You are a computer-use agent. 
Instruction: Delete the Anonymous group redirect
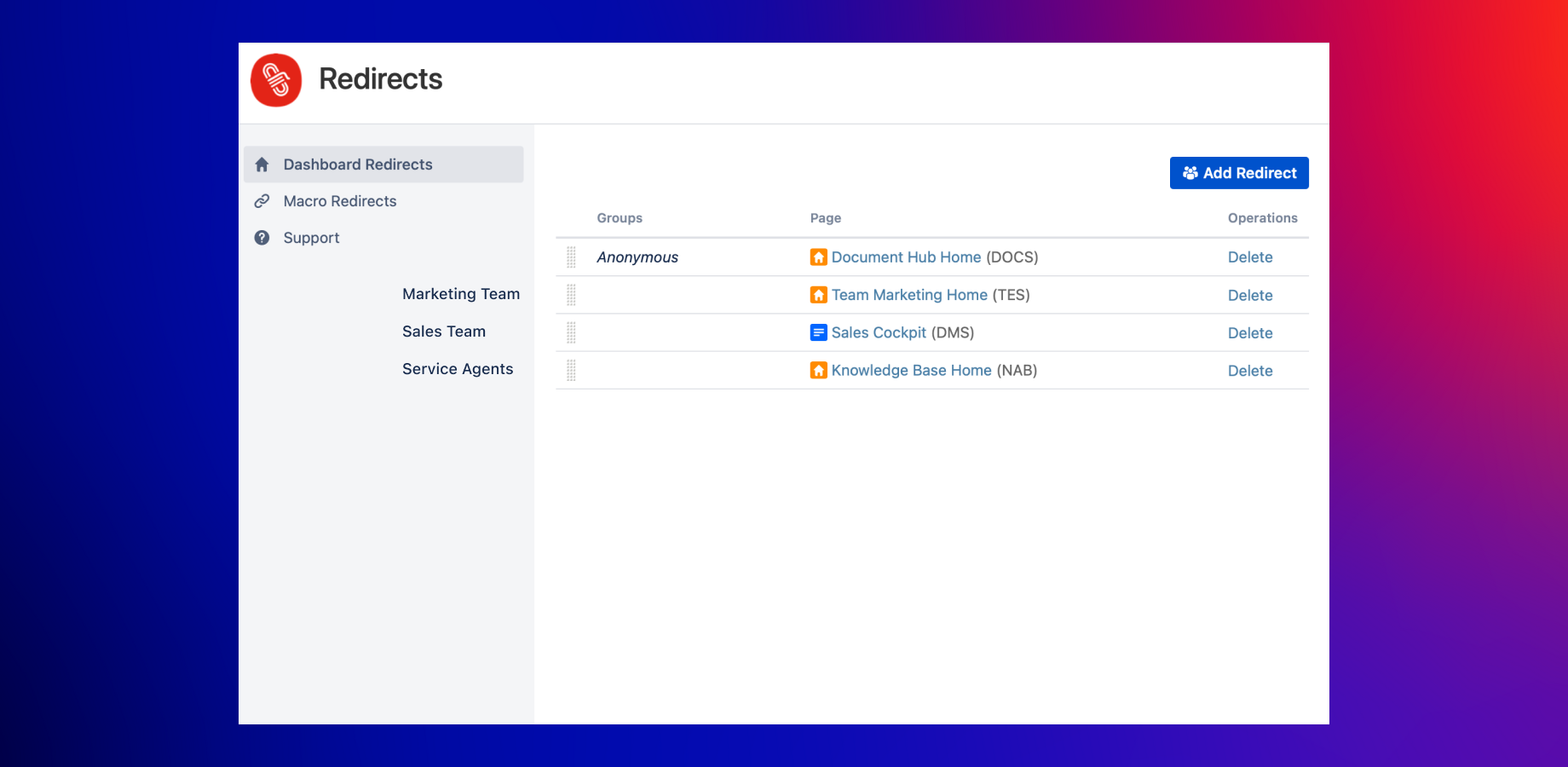click(1249, 257)
